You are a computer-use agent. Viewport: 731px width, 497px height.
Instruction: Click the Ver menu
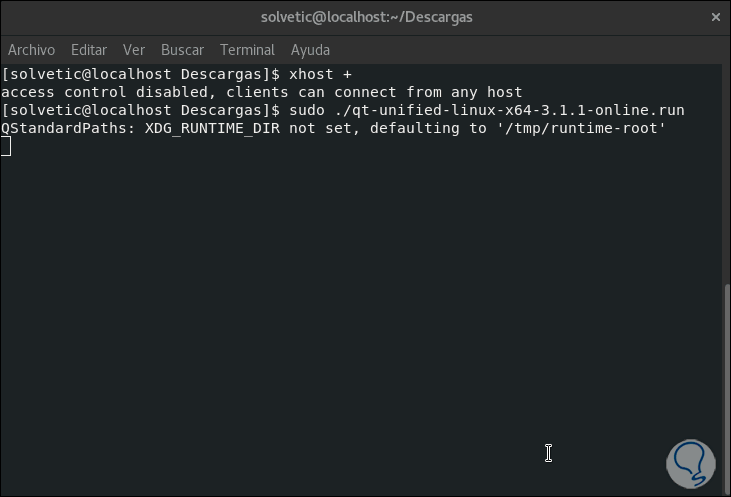(x=134, y=50)
